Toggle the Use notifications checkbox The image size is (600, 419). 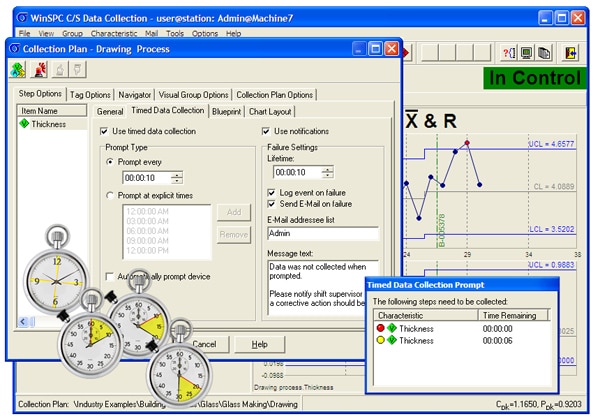tap(266, 131)
